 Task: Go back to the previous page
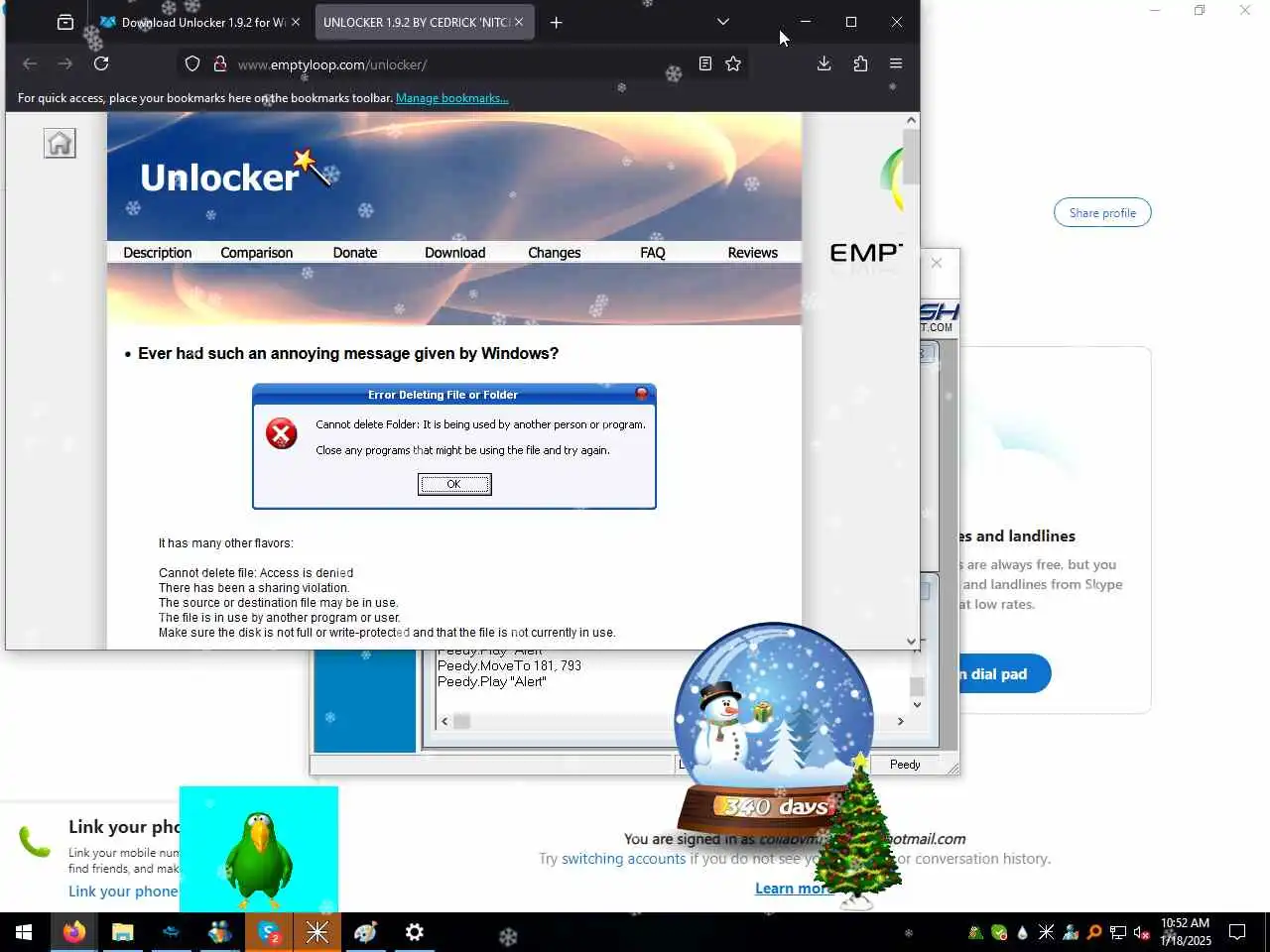point(30,63)
